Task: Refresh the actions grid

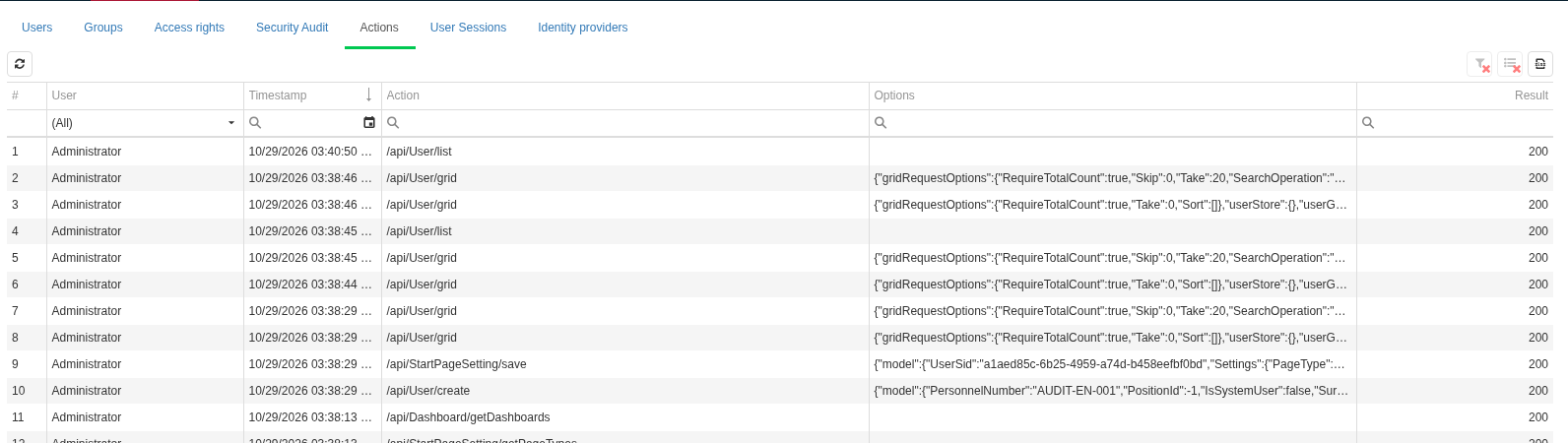Action: (x=20, y=64)
